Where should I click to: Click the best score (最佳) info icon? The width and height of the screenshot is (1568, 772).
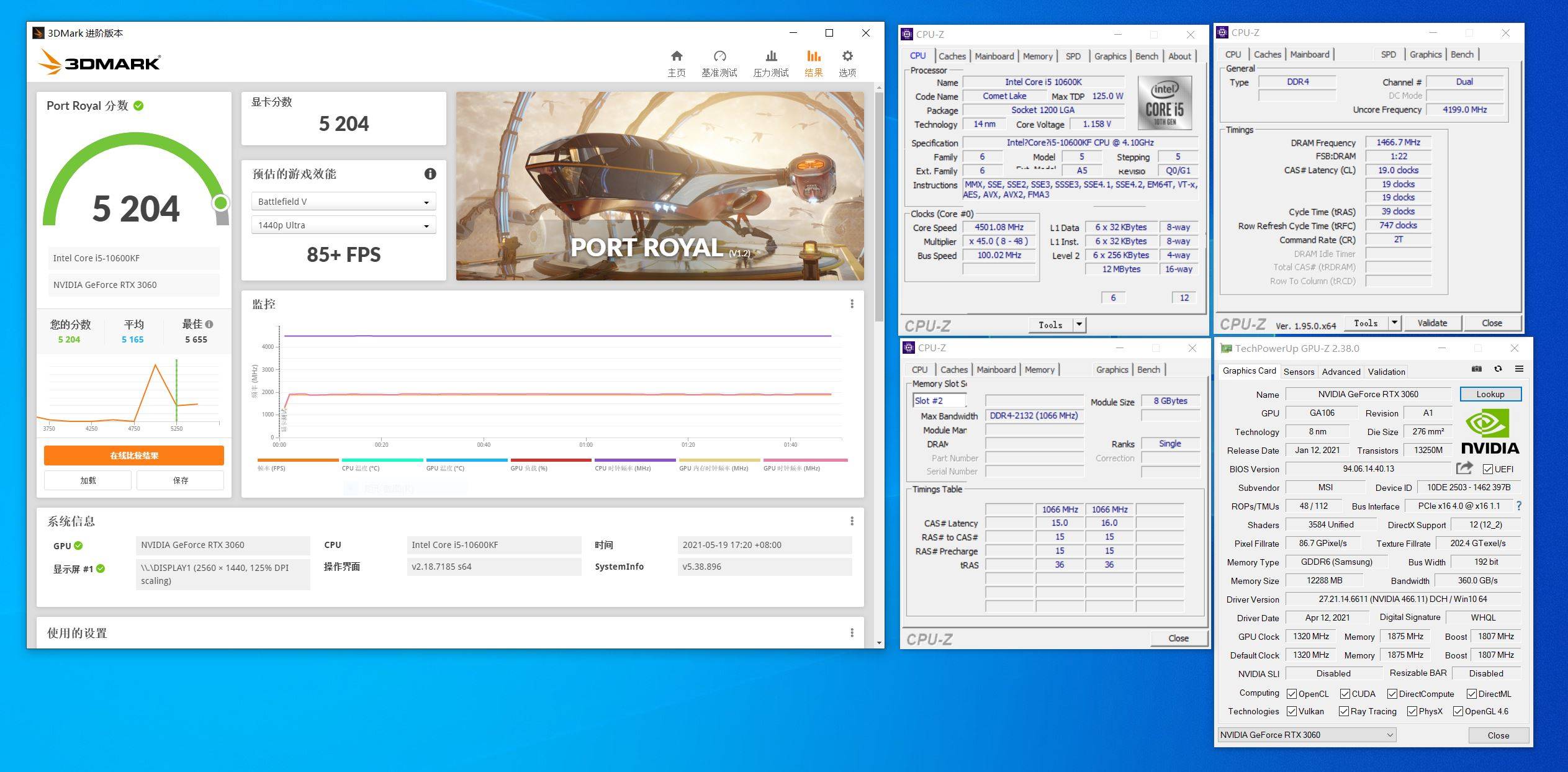(x=209, y=324)
